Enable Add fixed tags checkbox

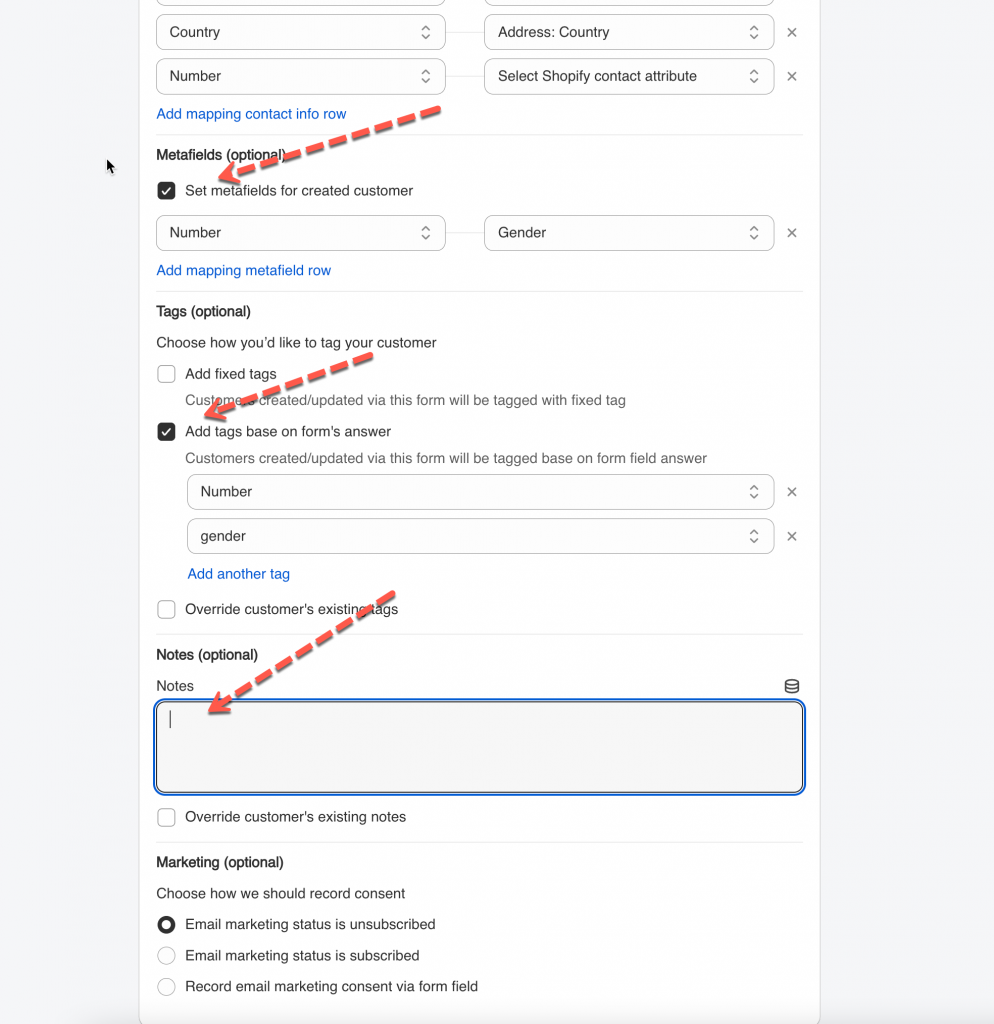[167, 374]
